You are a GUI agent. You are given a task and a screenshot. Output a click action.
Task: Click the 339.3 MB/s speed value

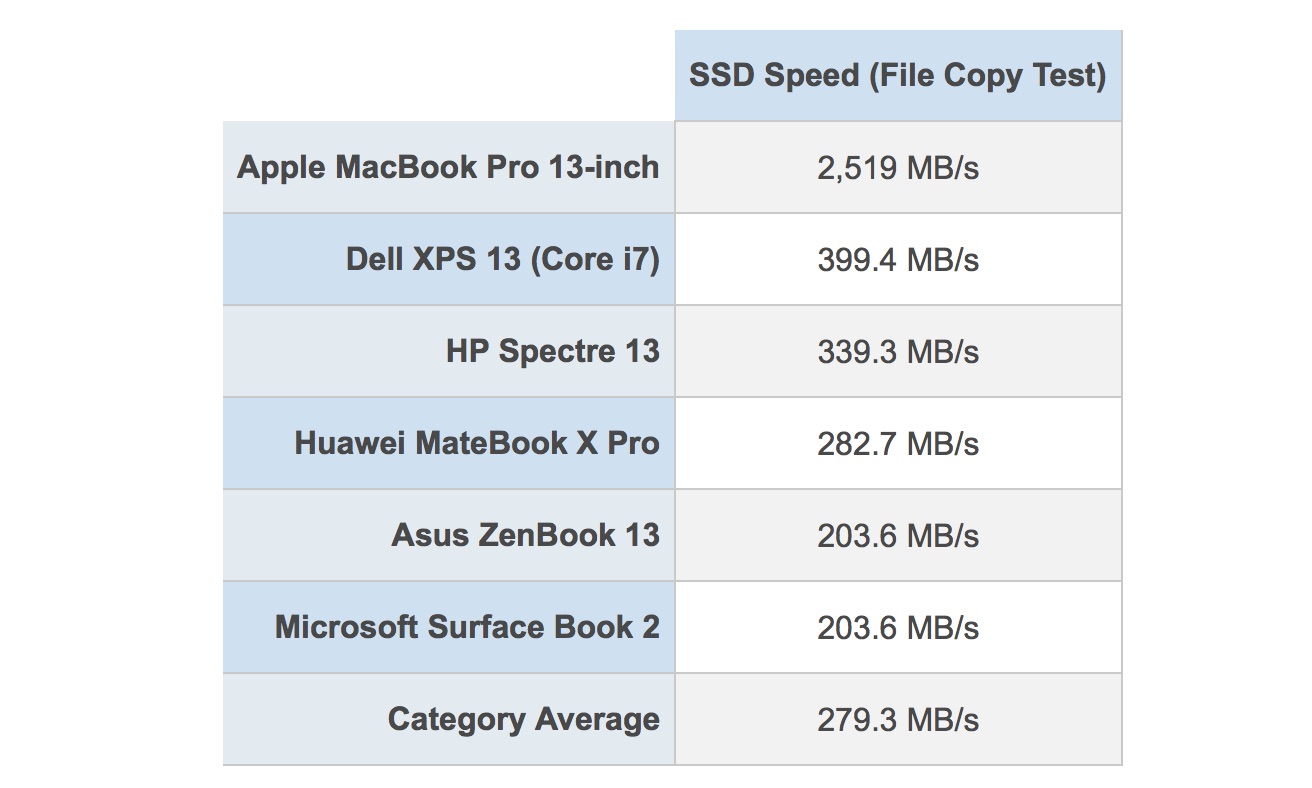click(897, 352)
